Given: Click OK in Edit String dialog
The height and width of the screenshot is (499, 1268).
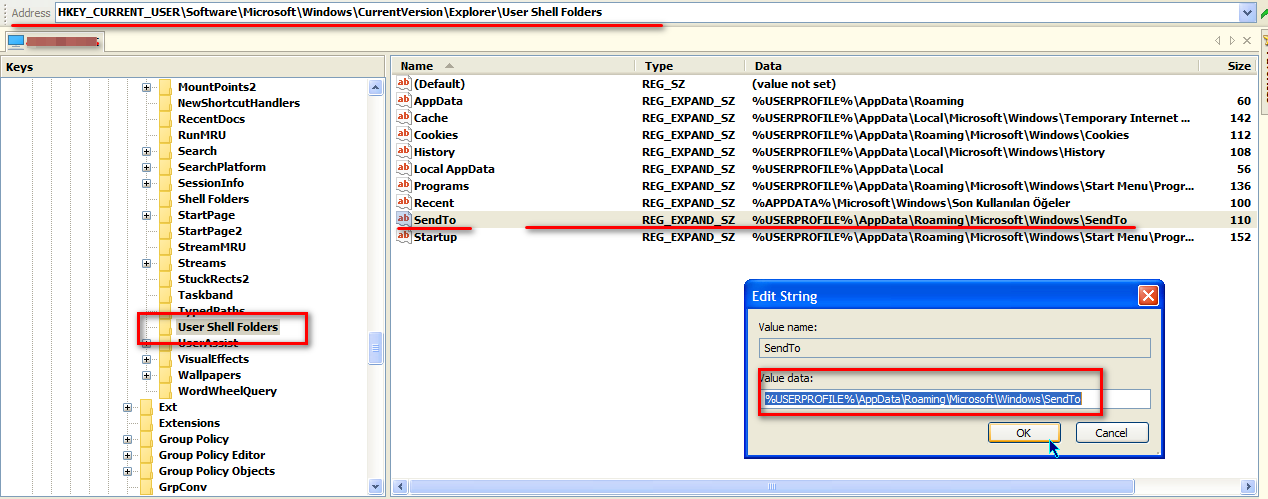Looking at the screenshot, I should (x=1023, y=433).
